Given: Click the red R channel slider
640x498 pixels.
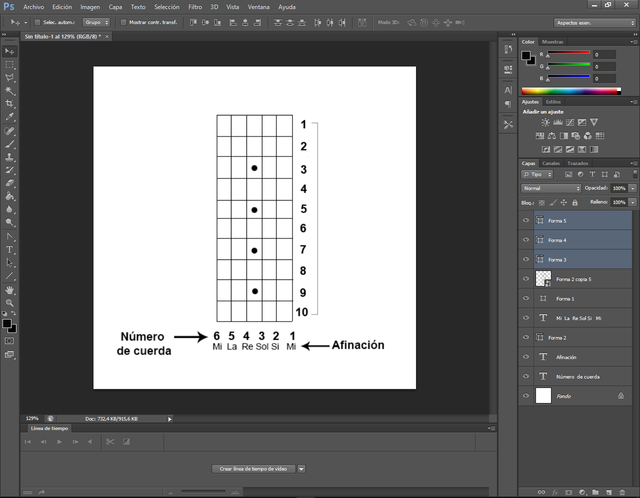Looking at the screenshot, I should click(x=568, y=54).
